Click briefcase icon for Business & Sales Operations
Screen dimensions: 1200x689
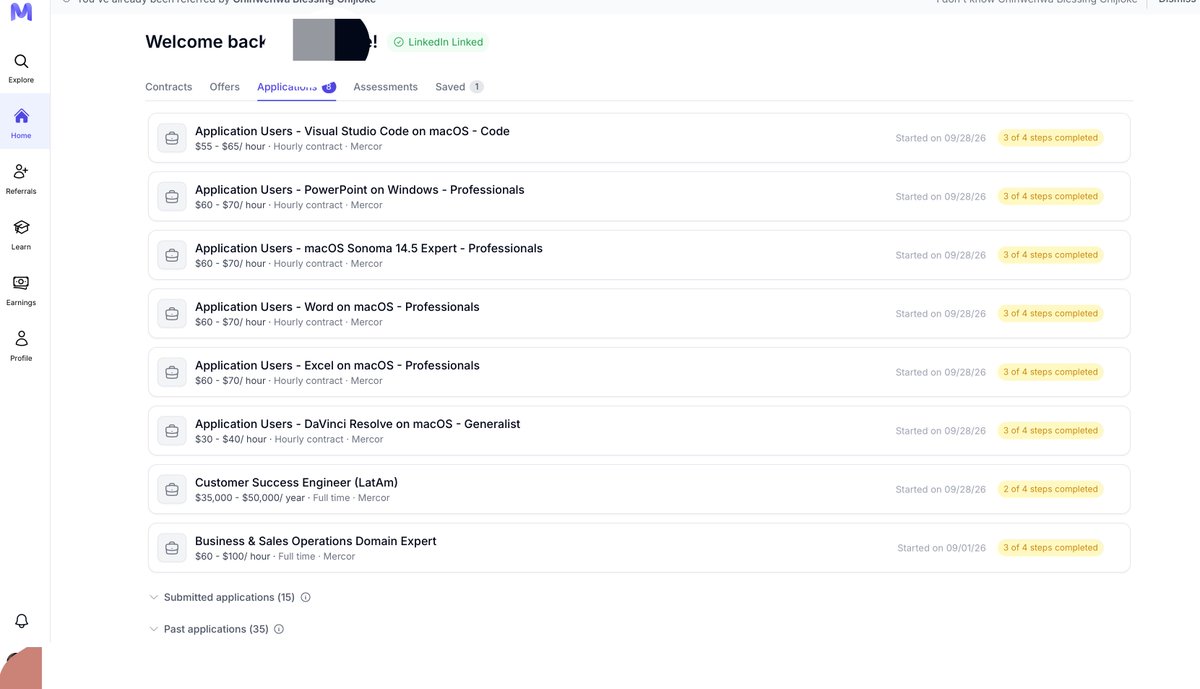pyautogui.click(x=172, y=548)
